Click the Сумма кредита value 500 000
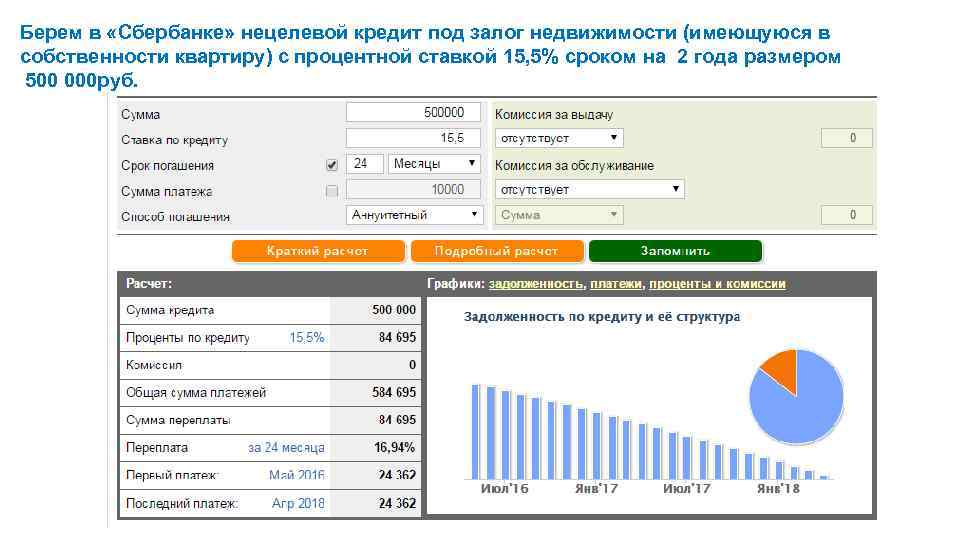Image resolution: width=960 pixels, height=540 pixels. point(394,310)
